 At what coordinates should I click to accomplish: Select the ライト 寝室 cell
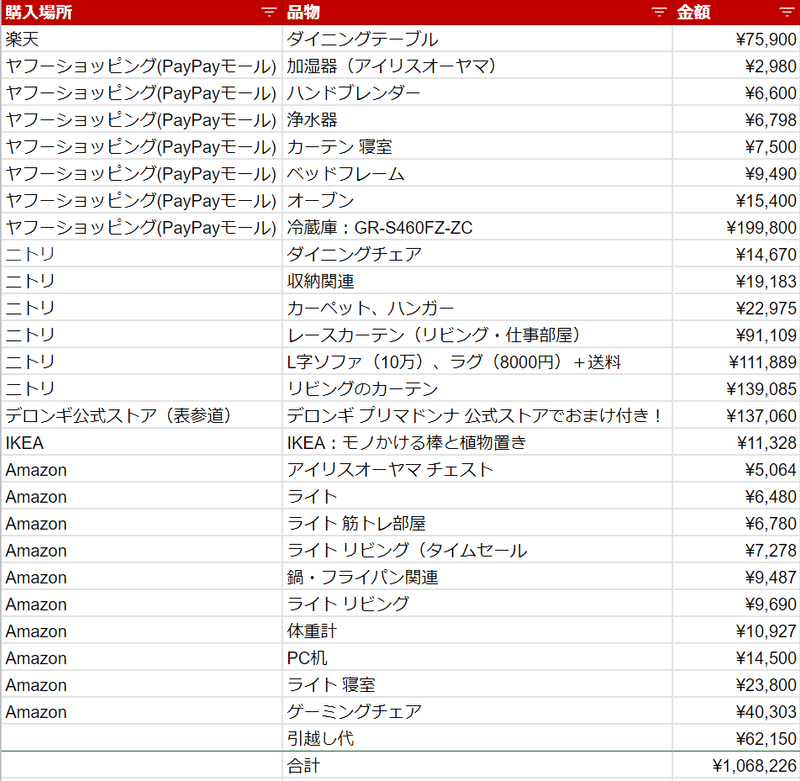[x=477, y=685]
